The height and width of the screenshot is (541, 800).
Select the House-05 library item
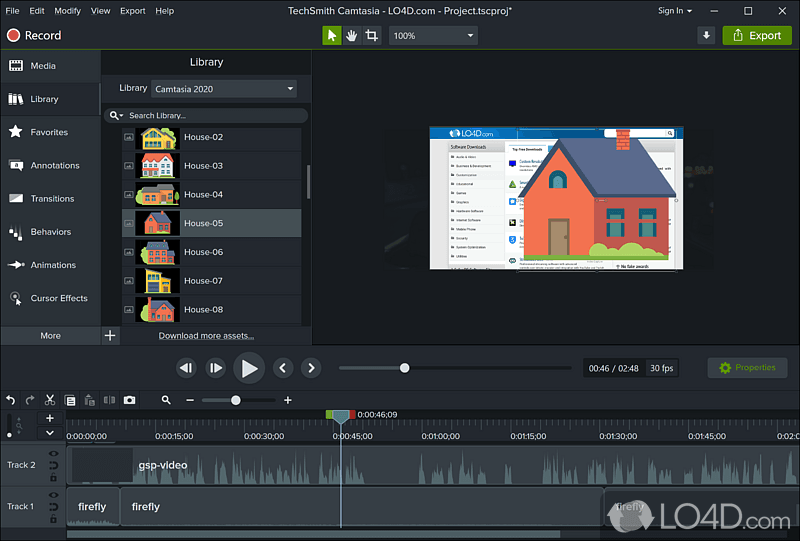click(211, 223)
